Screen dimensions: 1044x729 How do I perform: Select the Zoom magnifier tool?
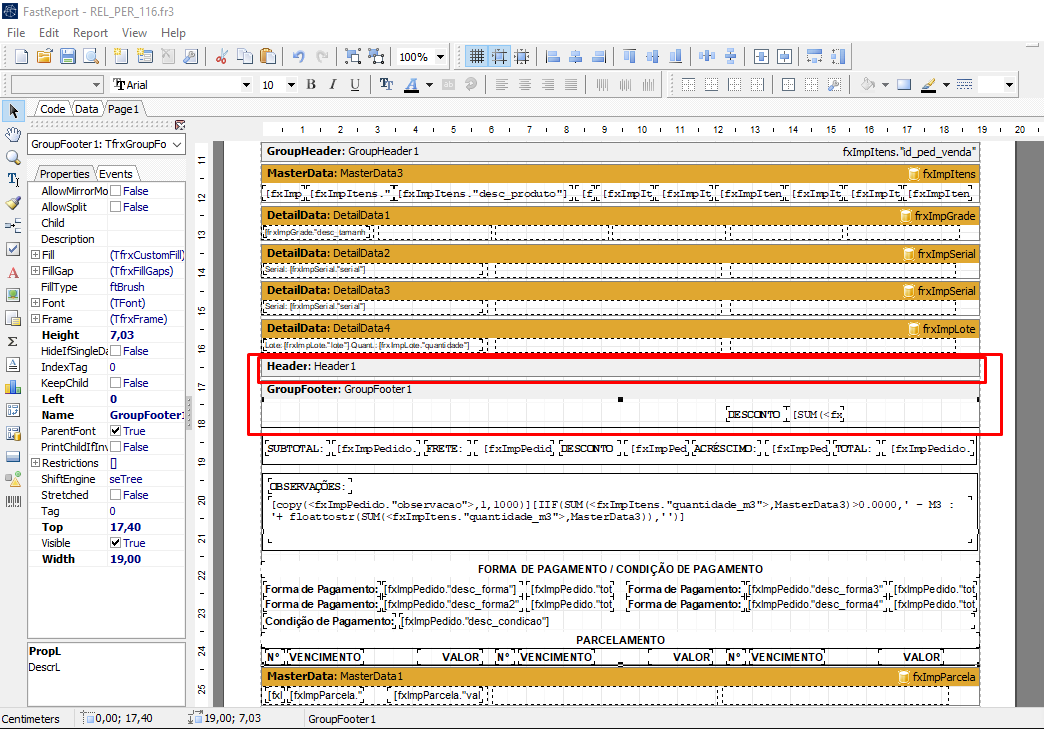13,157
